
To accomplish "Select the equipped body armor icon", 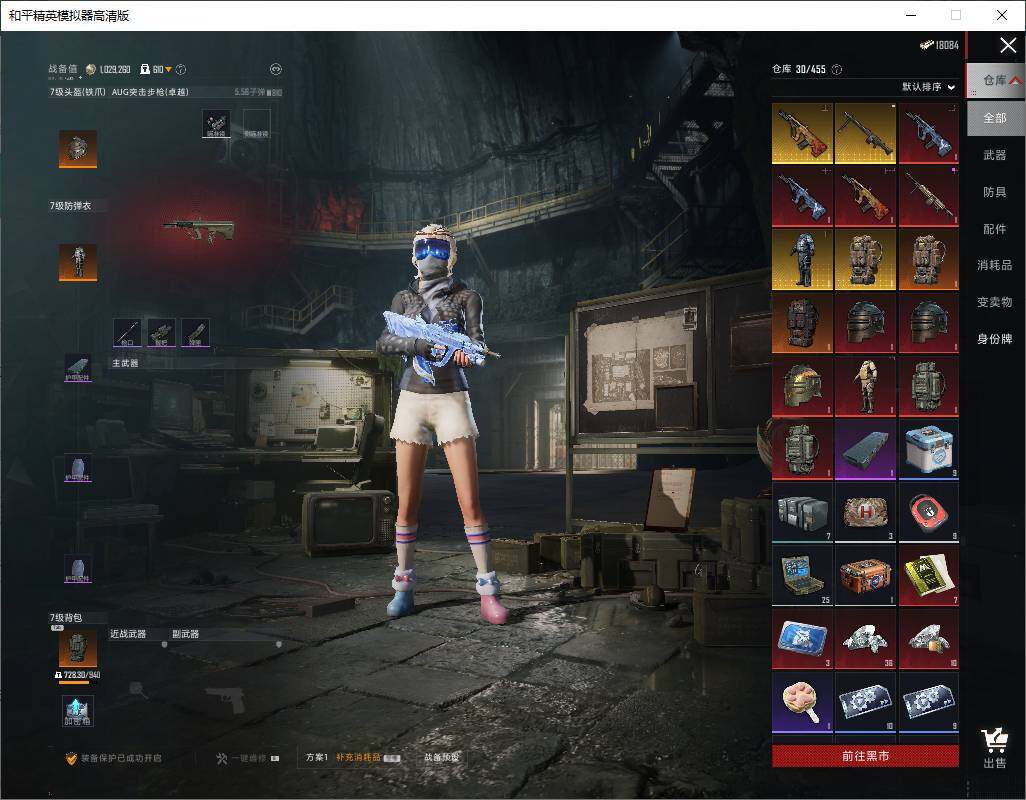I will coord(78,262).
